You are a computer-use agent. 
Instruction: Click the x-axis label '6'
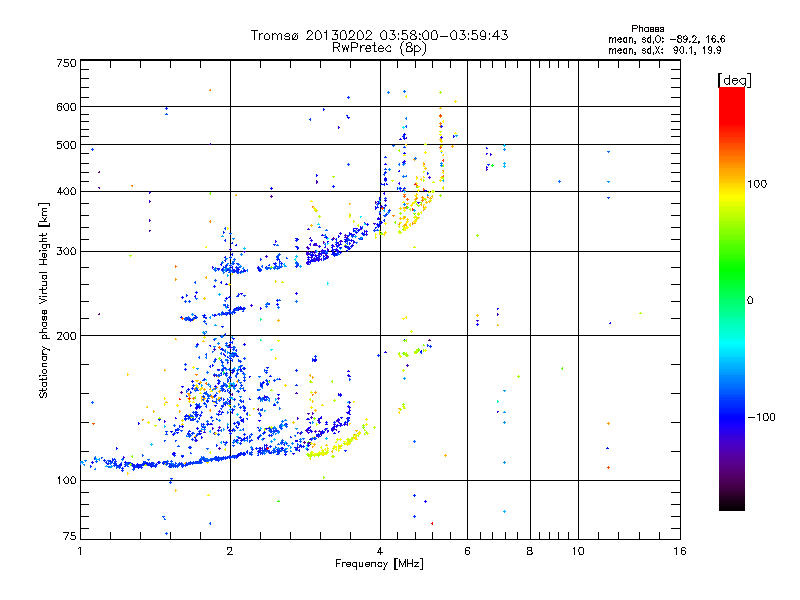point(467,551)
